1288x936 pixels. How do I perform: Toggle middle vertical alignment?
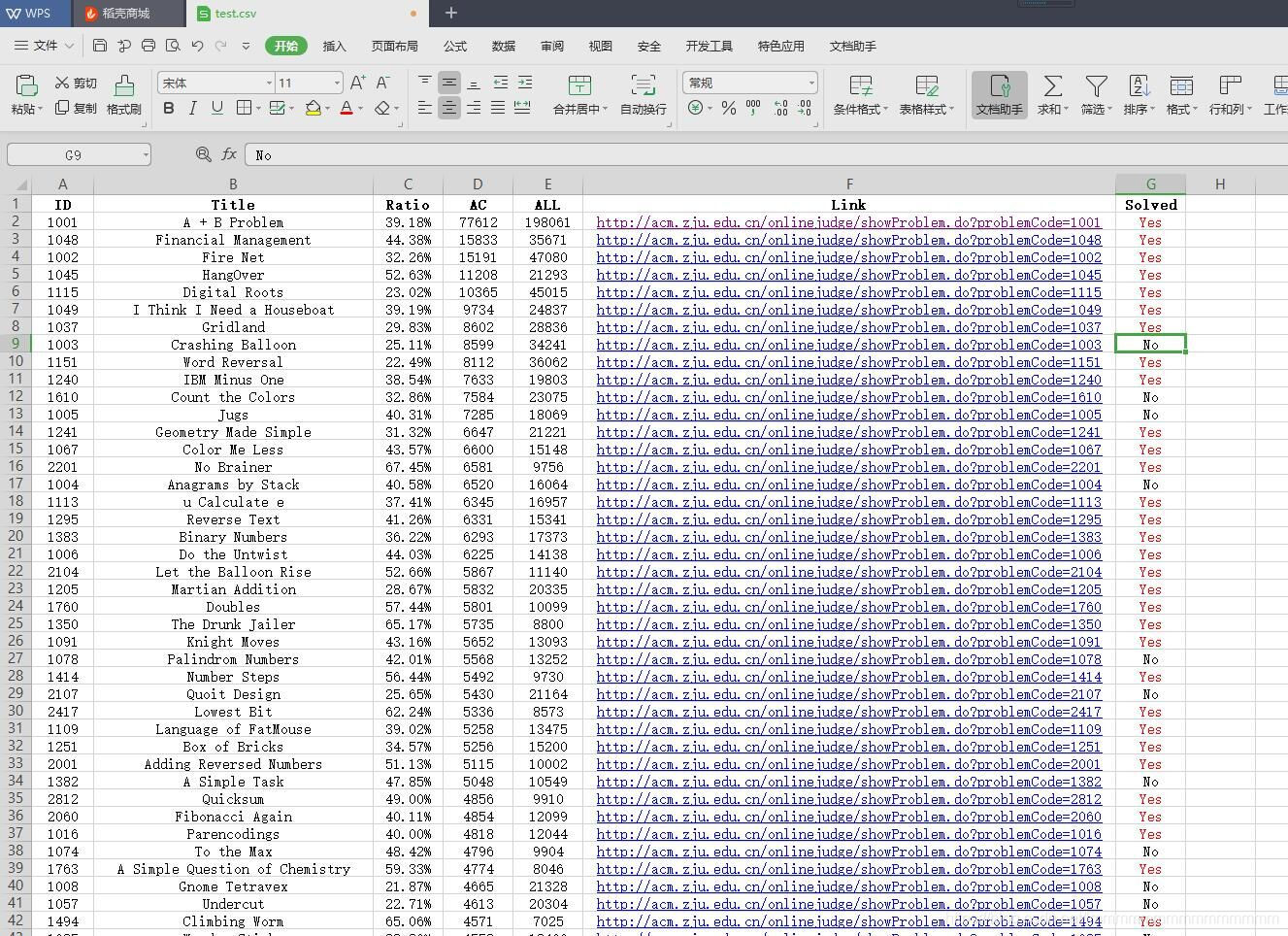(448, 82)
